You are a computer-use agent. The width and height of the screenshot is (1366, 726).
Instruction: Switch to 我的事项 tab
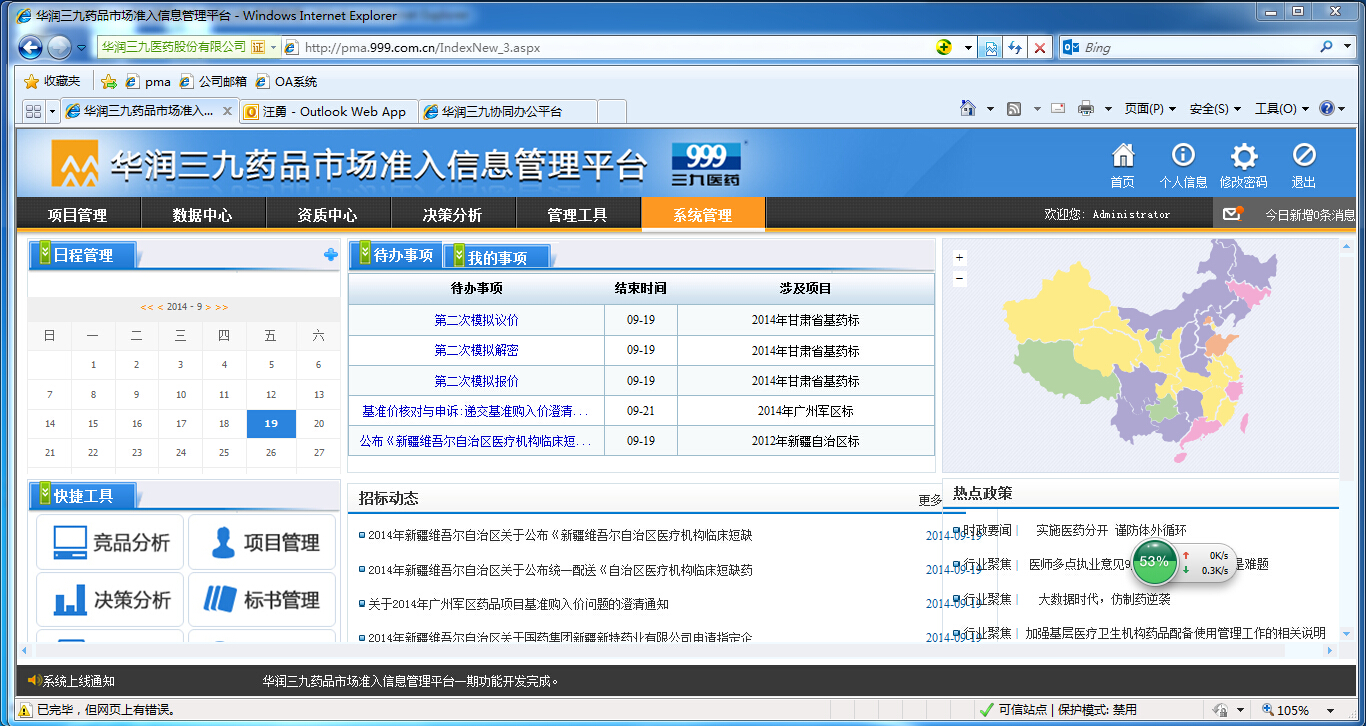pyautogui.click(x=496, y=258)
